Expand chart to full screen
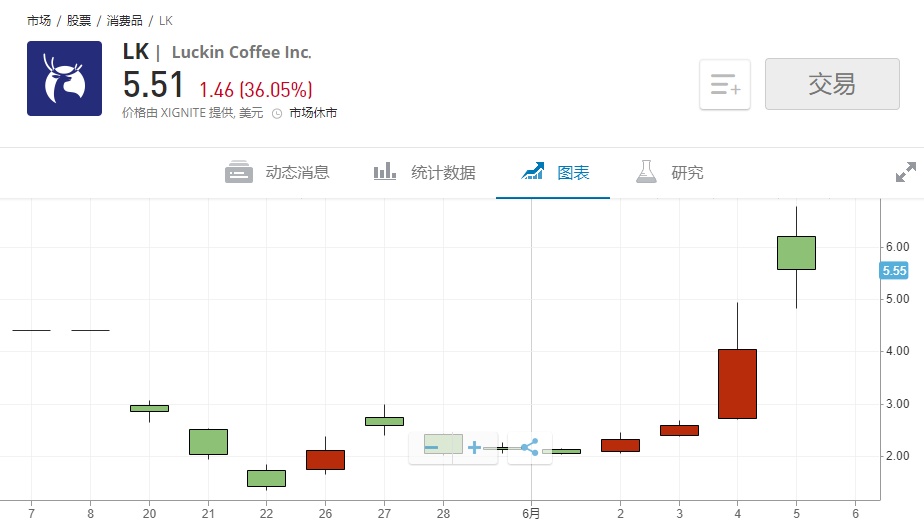The image size is (924, 530). (905, 173)
